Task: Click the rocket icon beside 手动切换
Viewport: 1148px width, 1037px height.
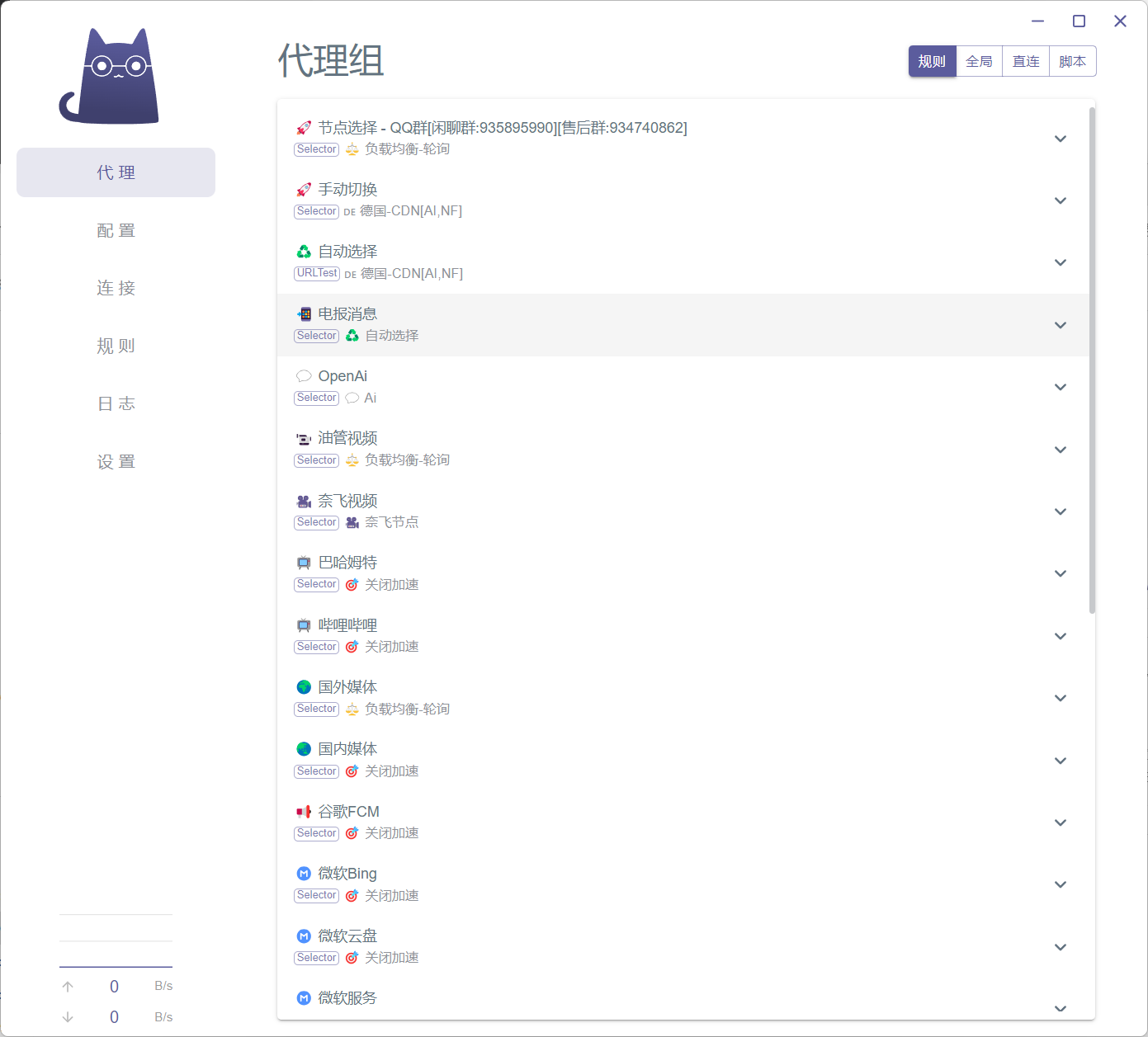Action: click(x=304, y=190)
